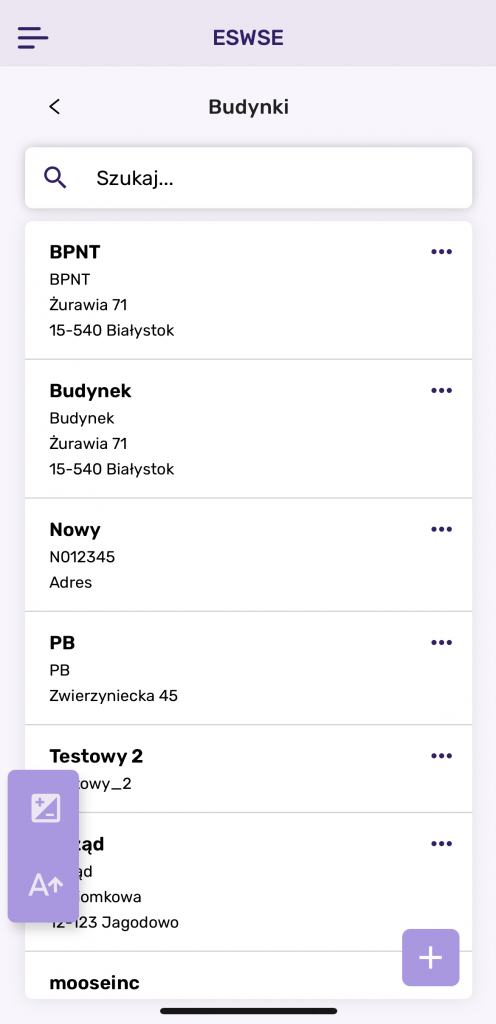Go back using the back arrow
Viewport: 496px width, 1024px height.
(x=55, y=106)
